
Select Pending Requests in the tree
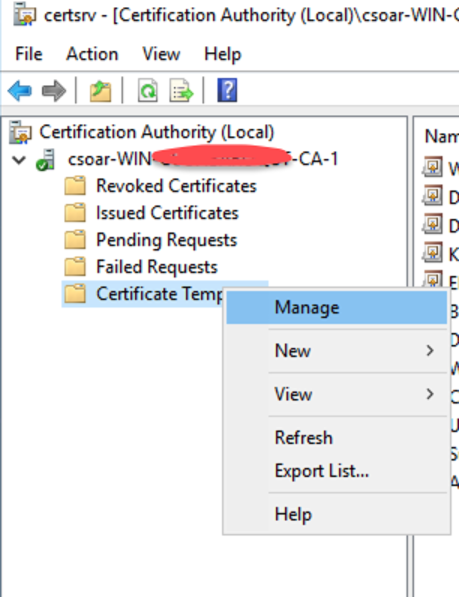[x=167, y=240]
